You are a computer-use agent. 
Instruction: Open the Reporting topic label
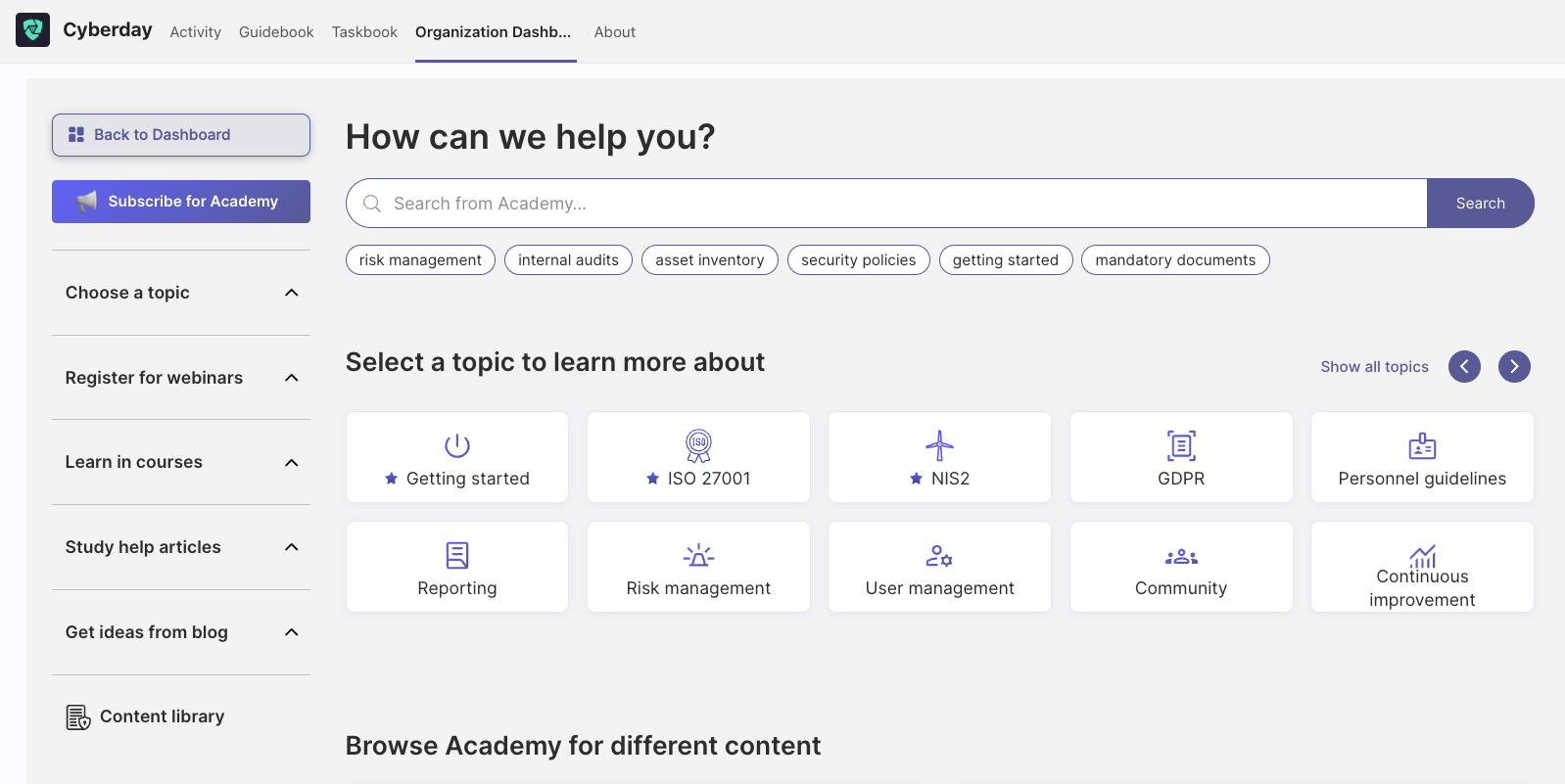tap(457, 588)
